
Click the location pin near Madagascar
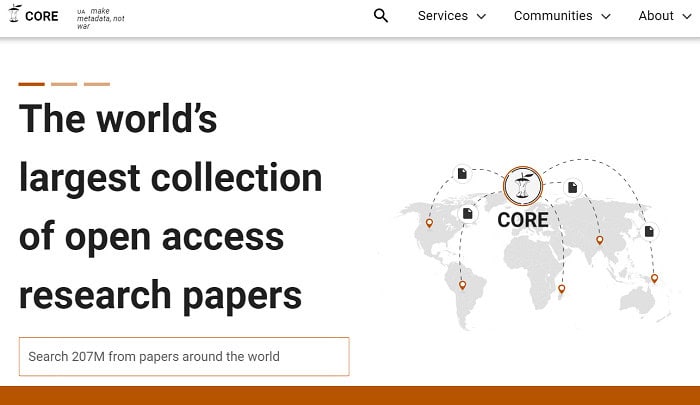pyautogui.click(x=562, y=289)
